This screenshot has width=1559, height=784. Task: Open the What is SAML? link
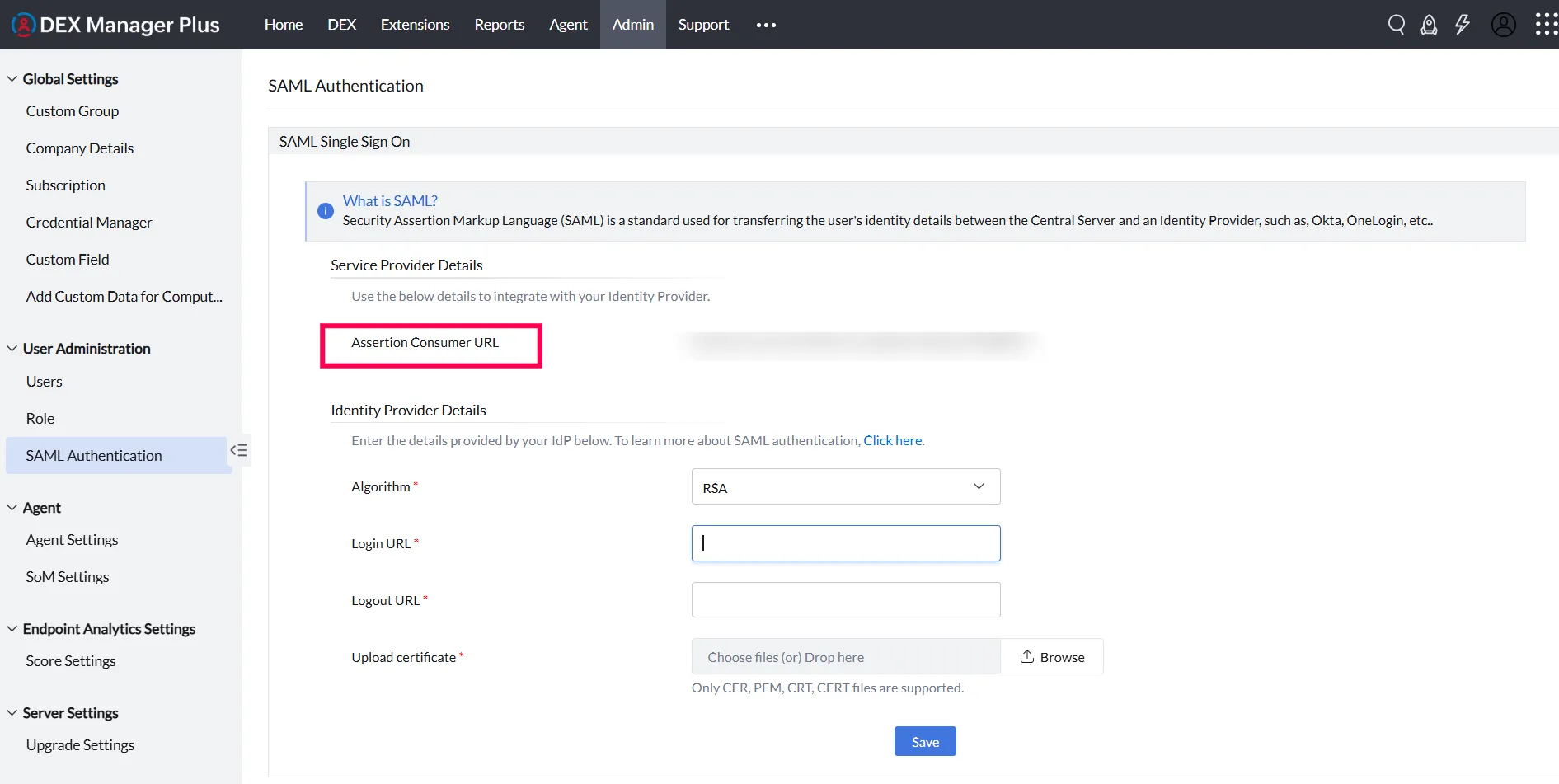click(x=390, y=200)
